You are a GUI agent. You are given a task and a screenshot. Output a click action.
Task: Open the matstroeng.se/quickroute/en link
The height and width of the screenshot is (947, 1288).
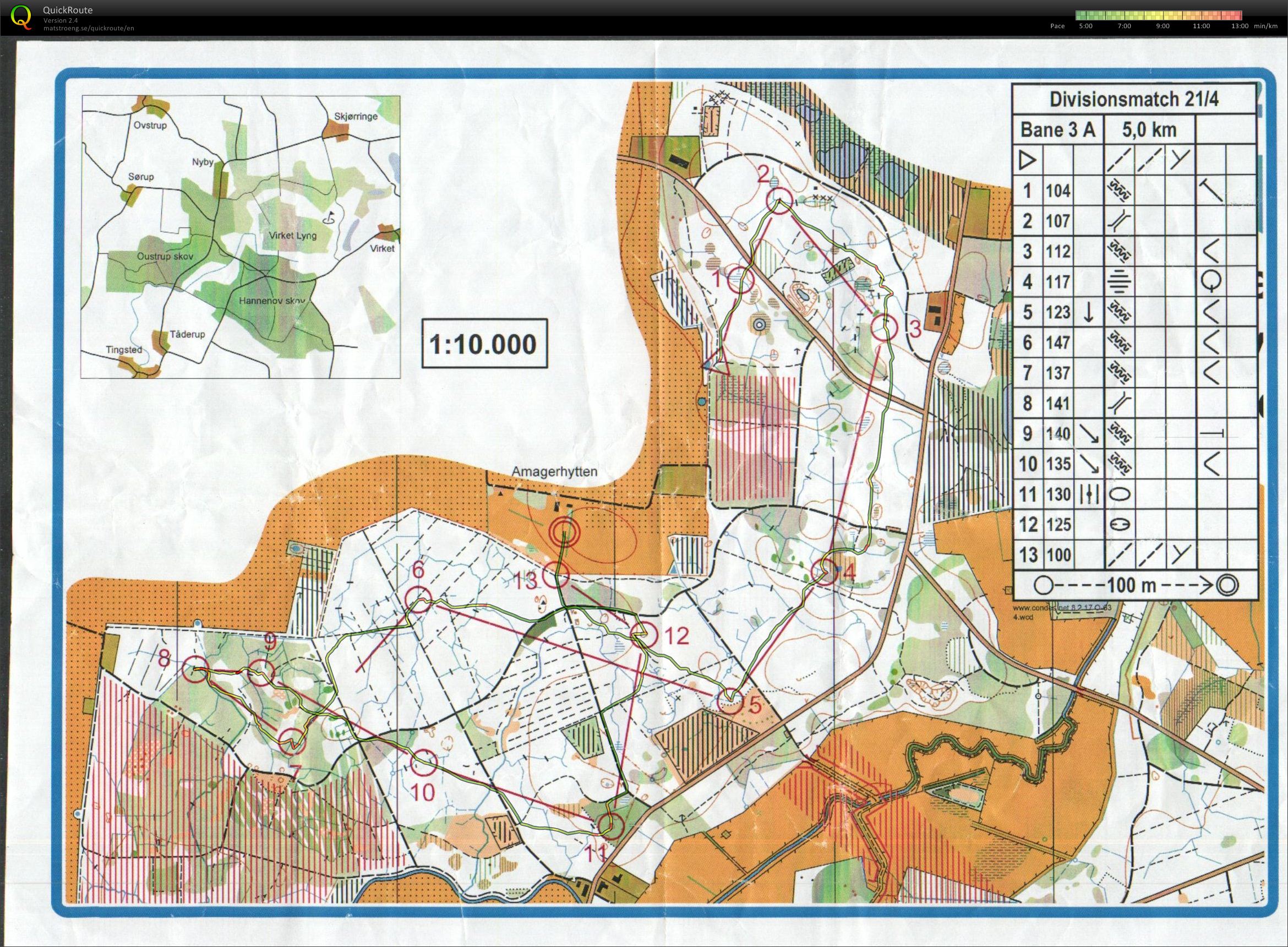click(x=89, y=28)
